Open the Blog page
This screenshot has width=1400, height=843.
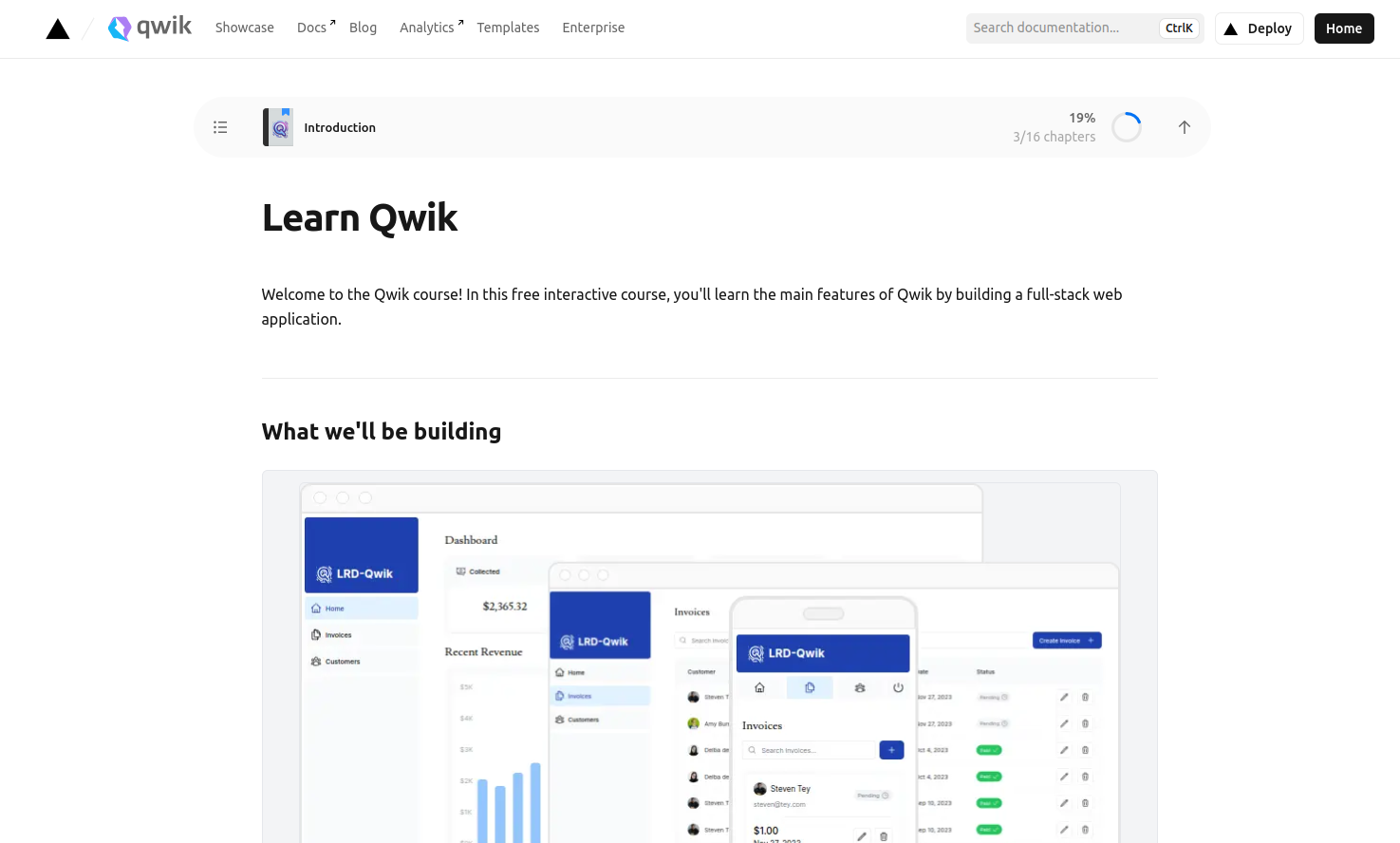coord(363,28)
